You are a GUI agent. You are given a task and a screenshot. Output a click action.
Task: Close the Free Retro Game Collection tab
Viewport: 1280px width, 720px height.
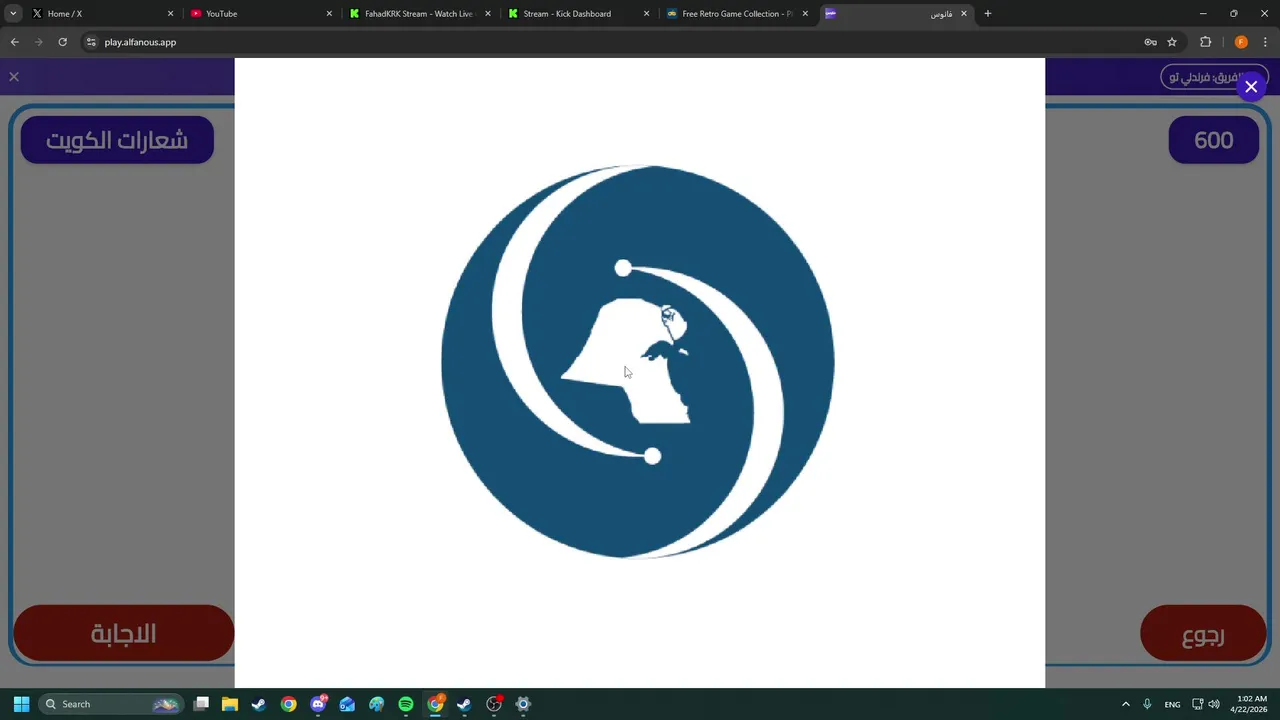(805, 14)
